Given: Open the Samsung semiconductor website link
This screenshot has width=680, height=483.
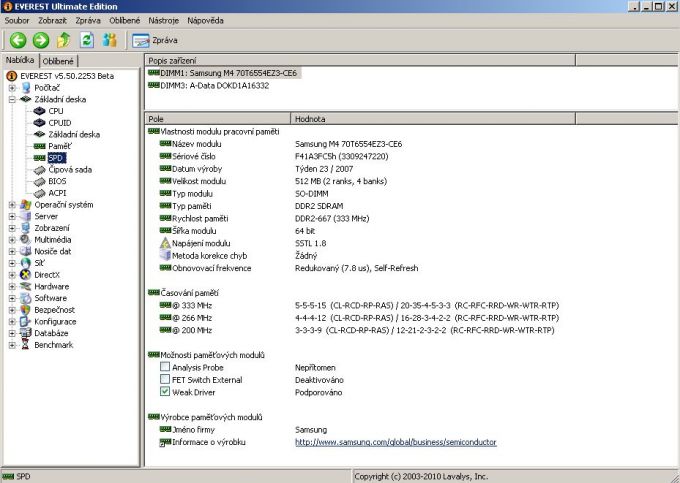Looking at the screenshot, I should [396, 442].
